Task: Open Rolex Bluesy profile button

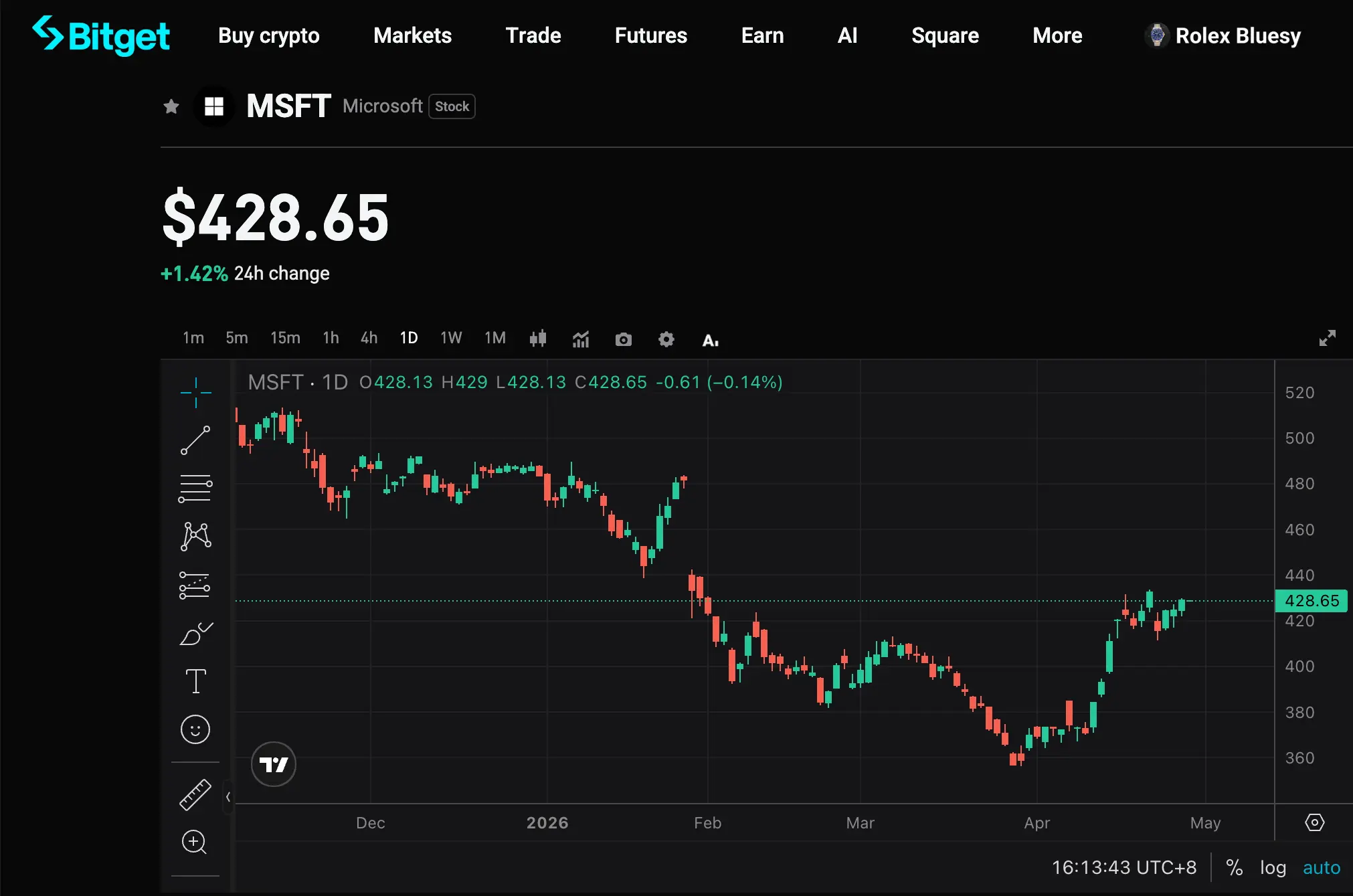Action: coord(1223,35)
